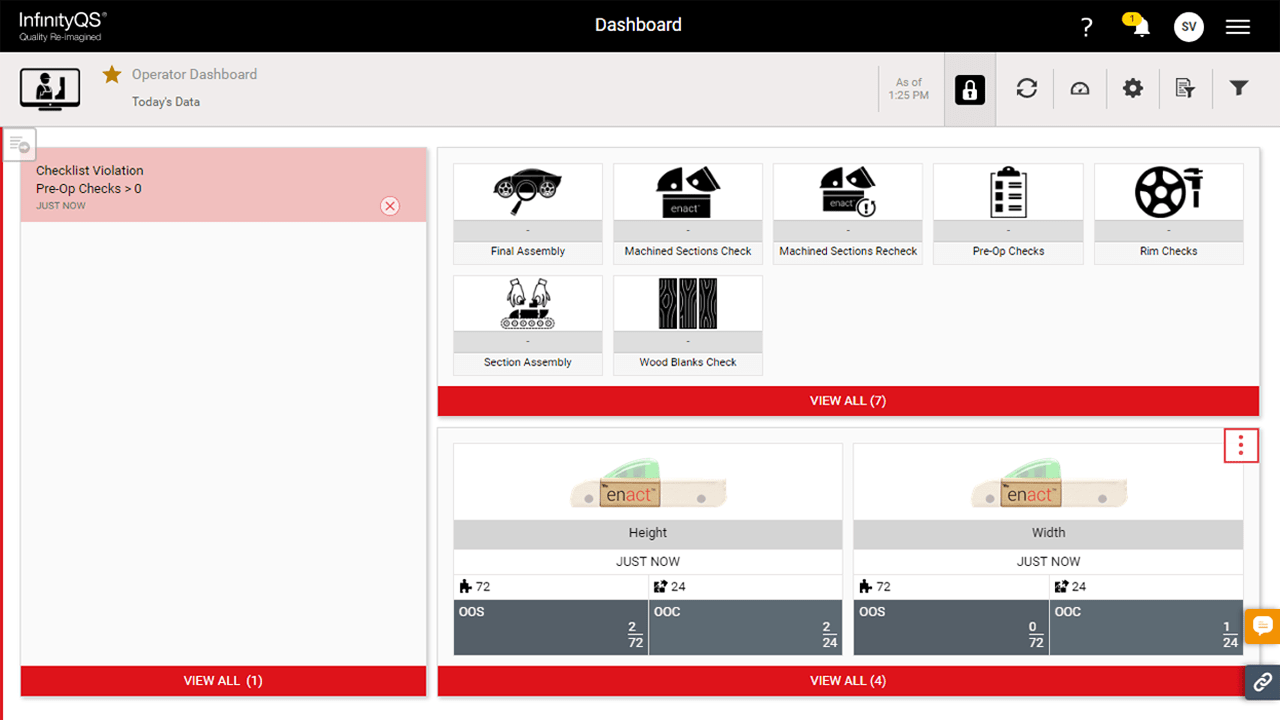Click VIEW ALL (1) for notifications
Viewport: 1280px width, 720px height.
click(223, 680)
